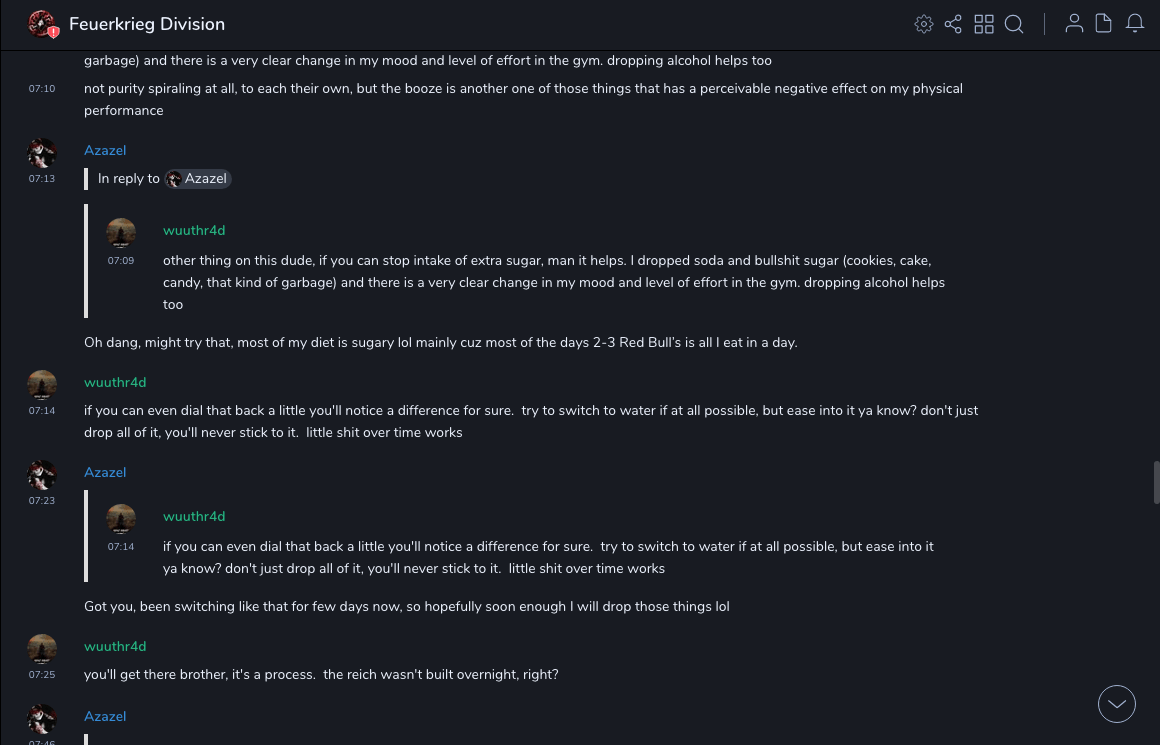Click the Azazel pill after "In reply to"
Screen dimensions: 1160x745
tap(198, 179)
